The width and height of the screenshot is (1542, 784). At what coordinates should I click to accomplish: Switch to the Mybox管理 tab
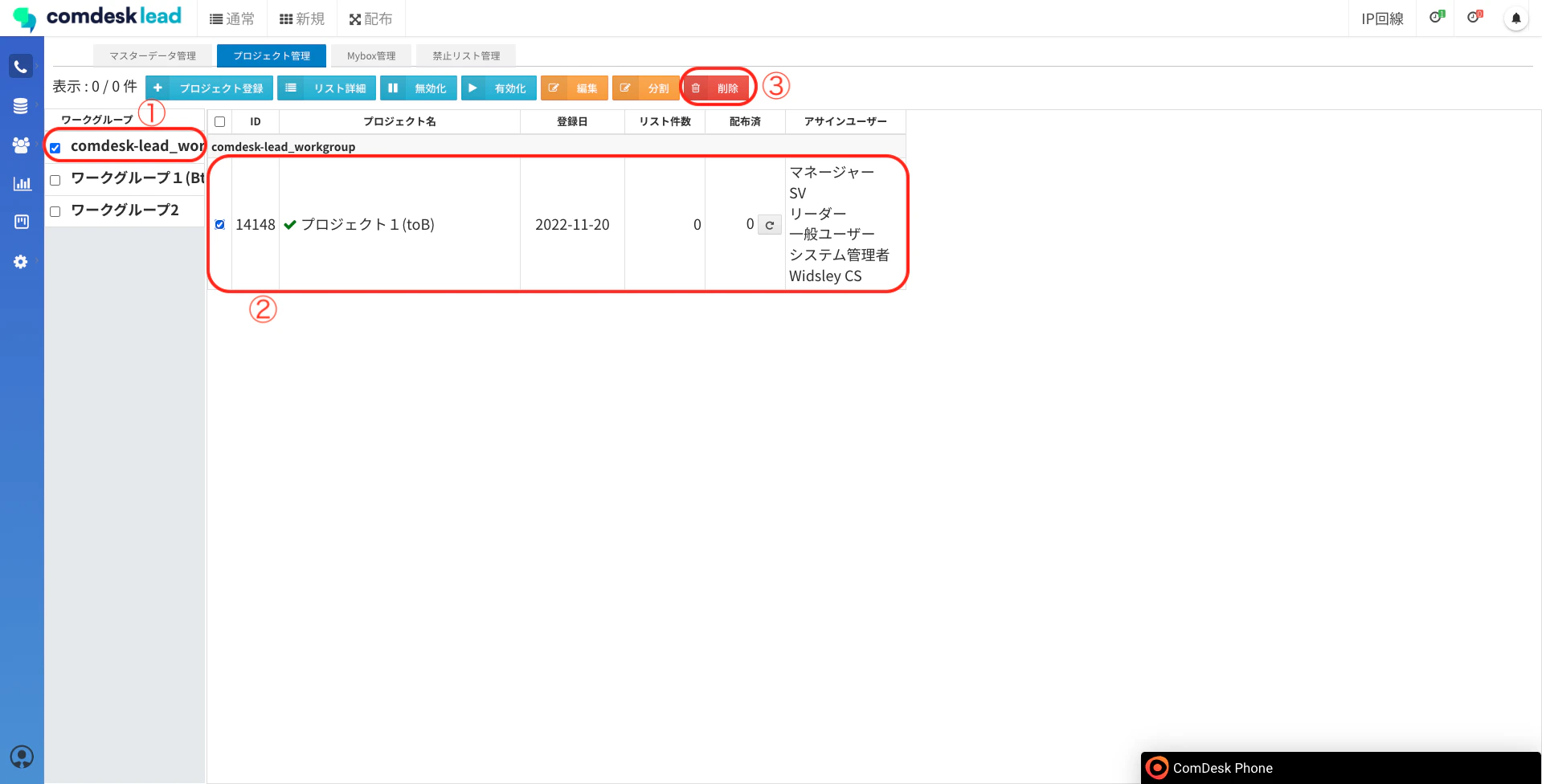click(x=371, y=55)
